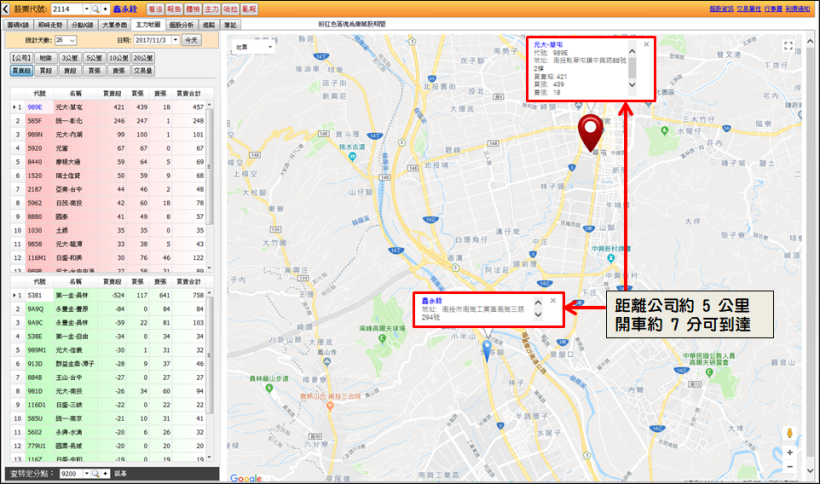This screenshot has height=484, width=820.
Task: Close the 鑫永銓 info popup
Action: pyautogui.click(x=553, y=301)
